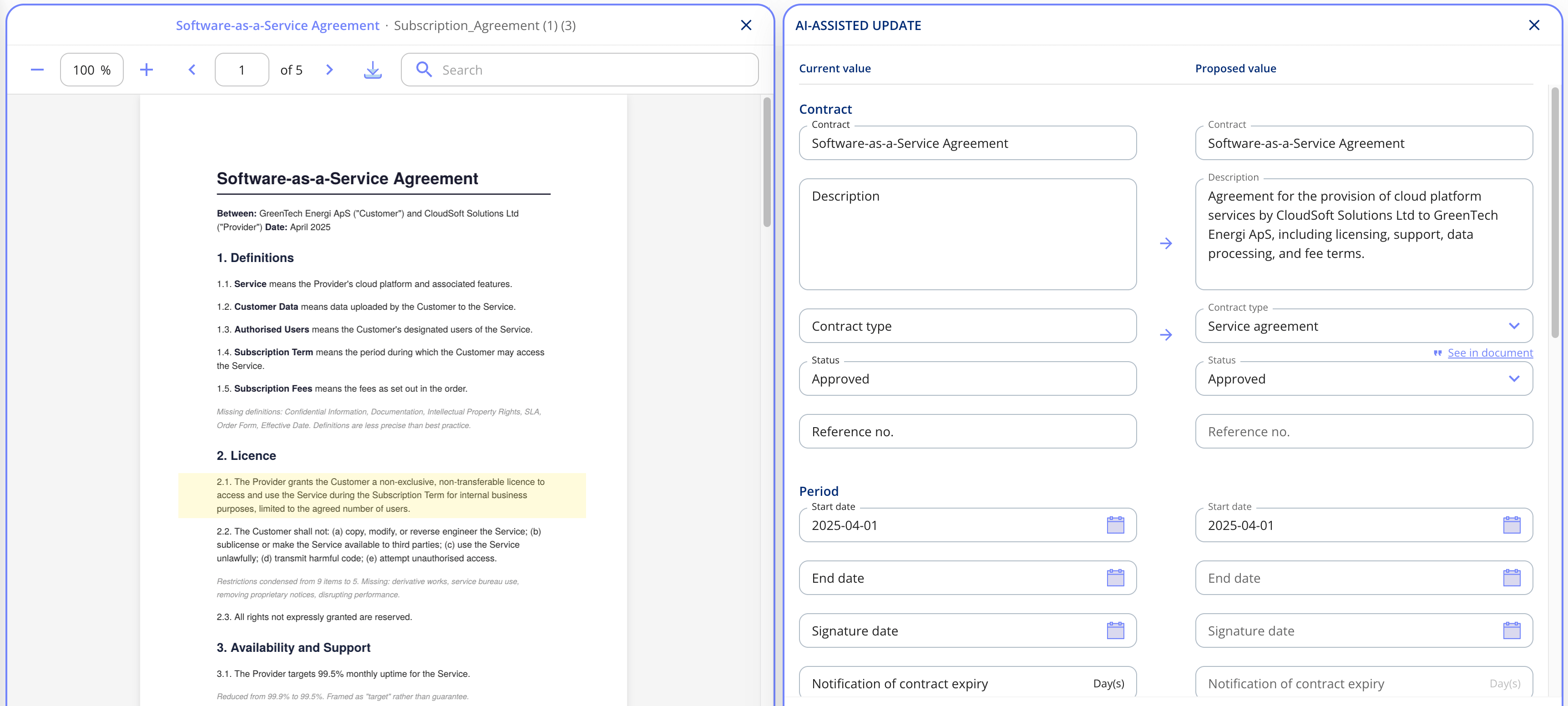Click the zoom percentage field

point(92,70)
